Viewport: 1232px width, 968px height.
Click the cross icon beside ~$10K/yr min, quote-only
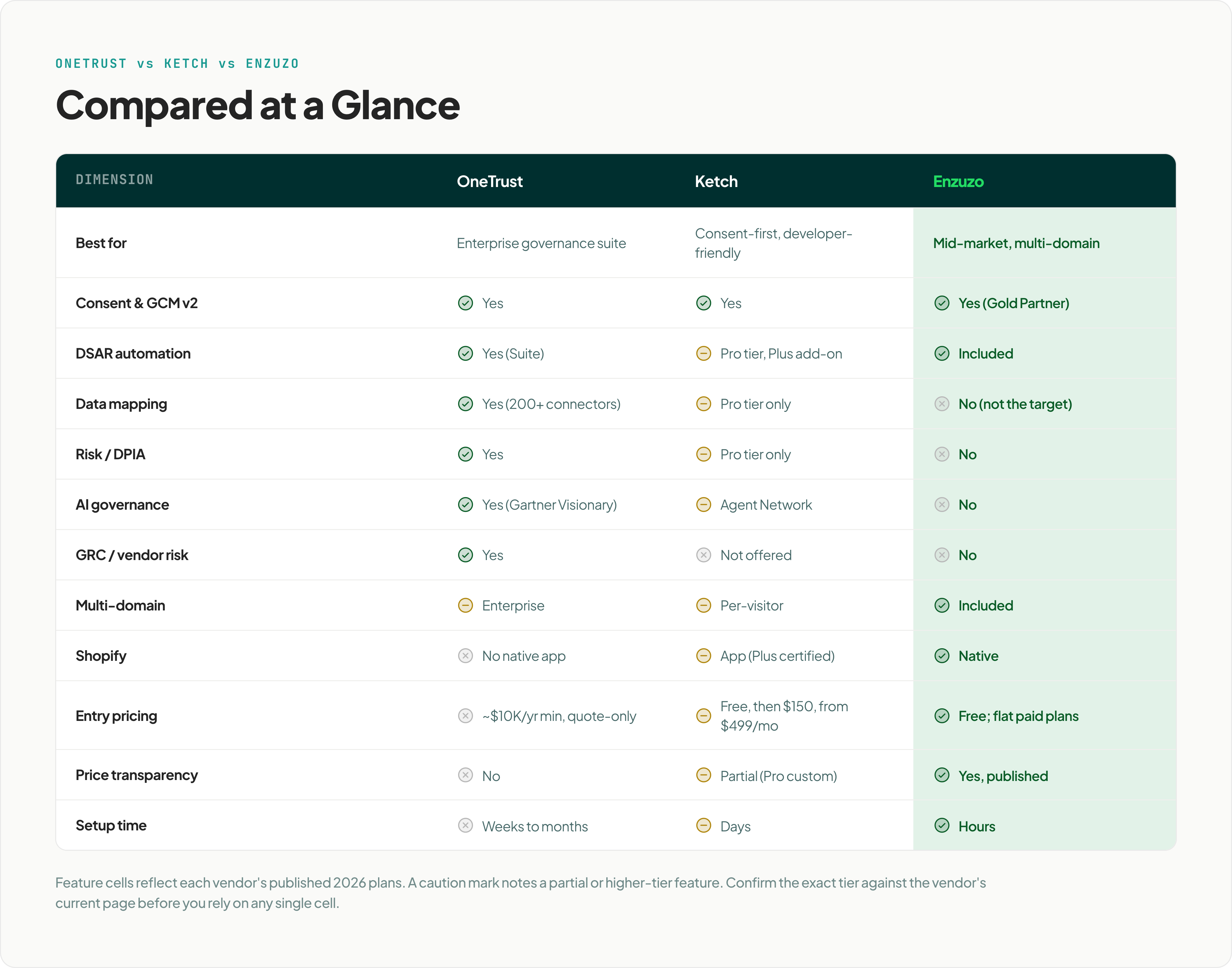point(465,716)
